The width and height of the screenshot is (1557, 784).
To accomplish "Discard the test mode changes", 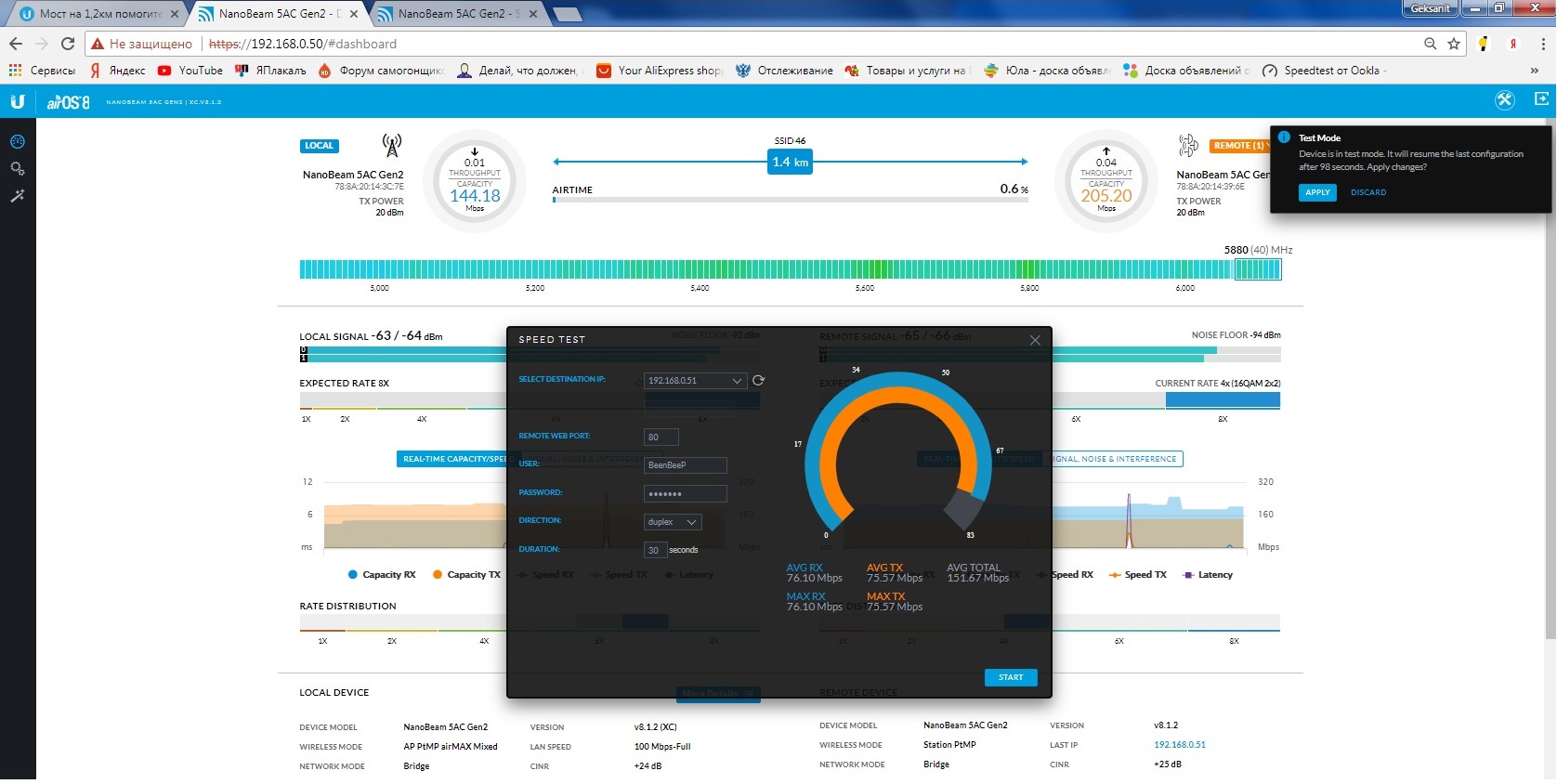I will 1368,192.
